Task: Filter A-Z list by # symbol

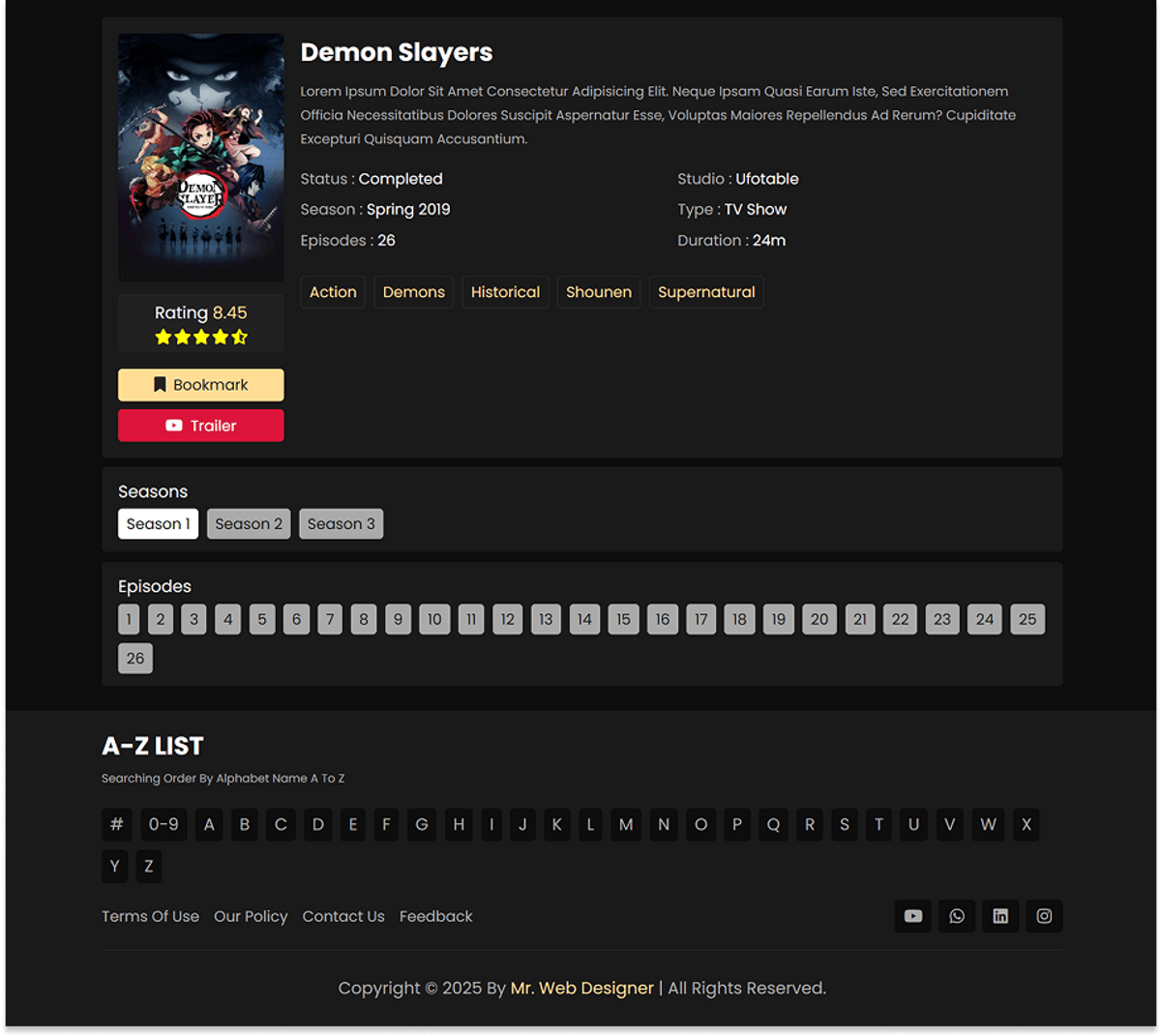Action: click(117, 825)
